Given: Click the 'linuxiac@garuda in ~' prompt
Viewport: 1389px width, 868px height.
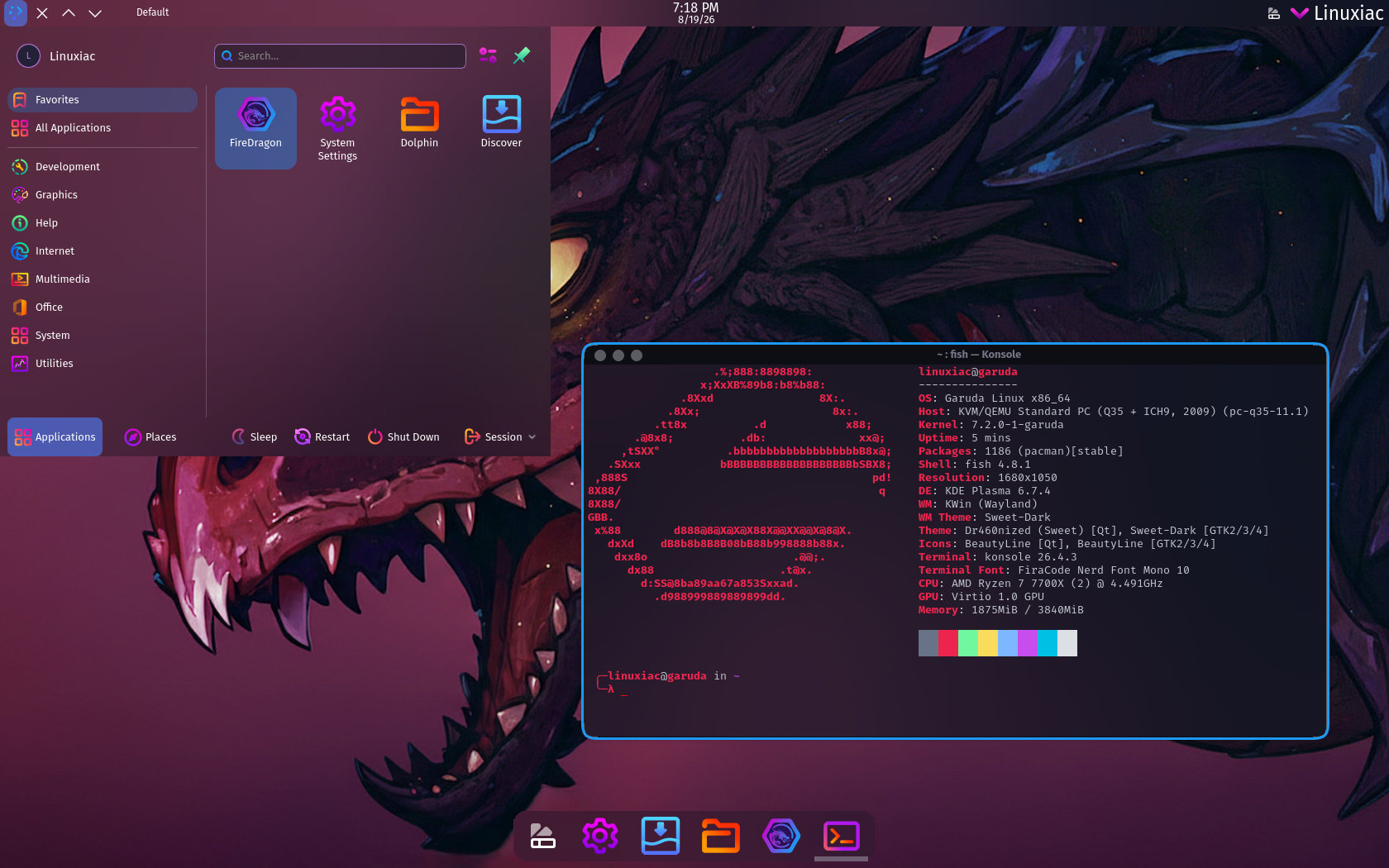Looking at the screenshot, I should click(x=674, y=676).
